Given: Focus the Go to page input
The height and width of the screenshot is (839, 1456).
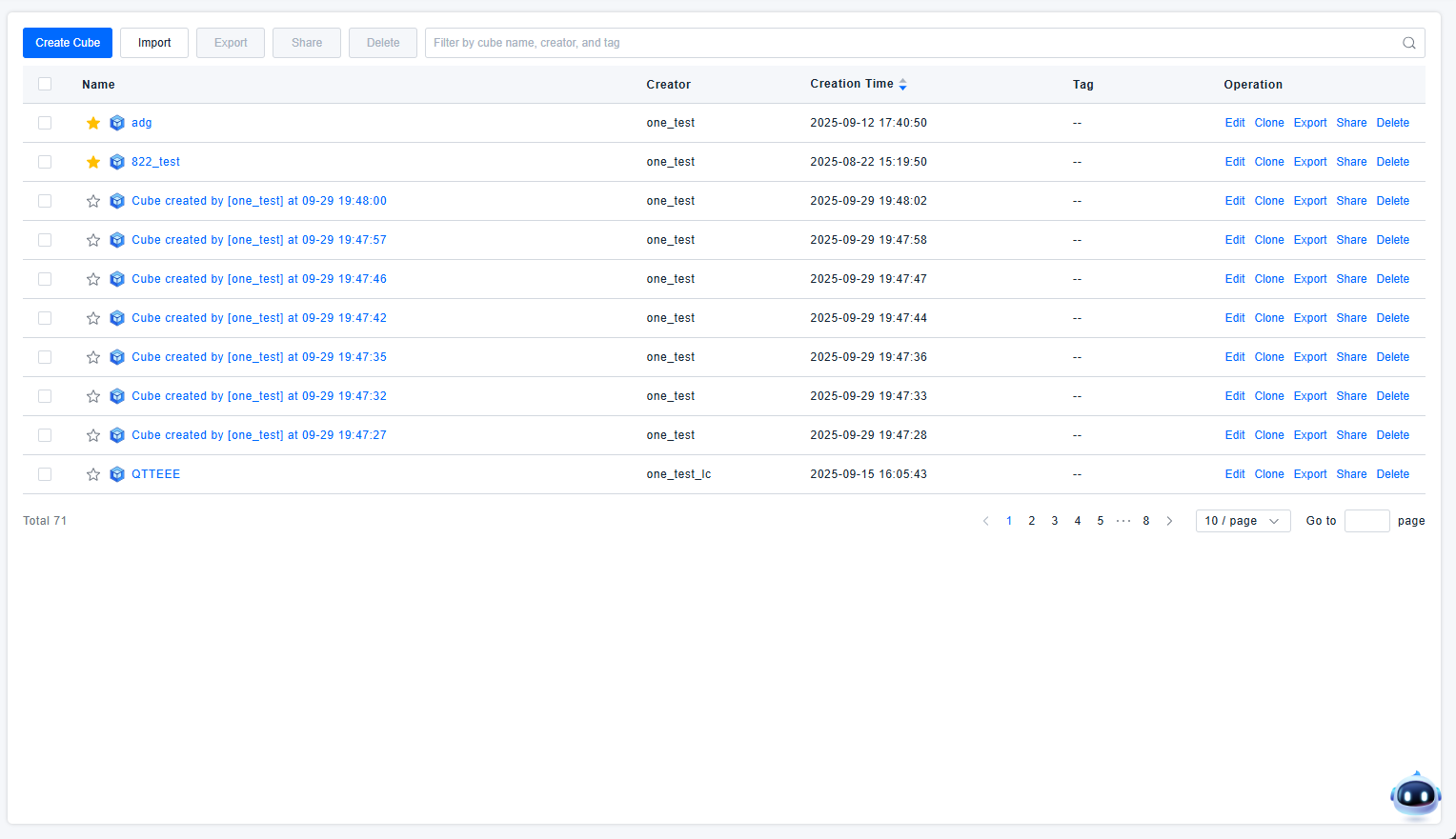Looking at the screenshot, I should tap(1366, 521).
